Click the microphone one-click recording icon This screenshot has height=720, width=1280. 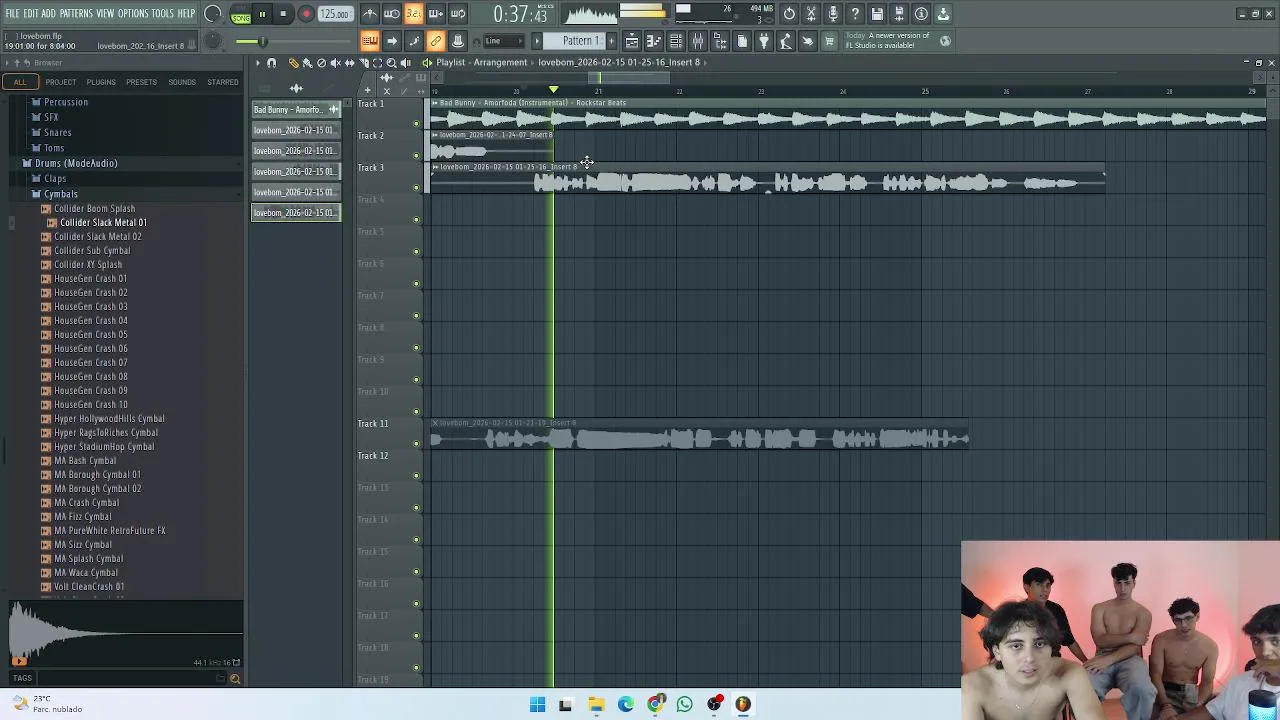tap(833, 14)
